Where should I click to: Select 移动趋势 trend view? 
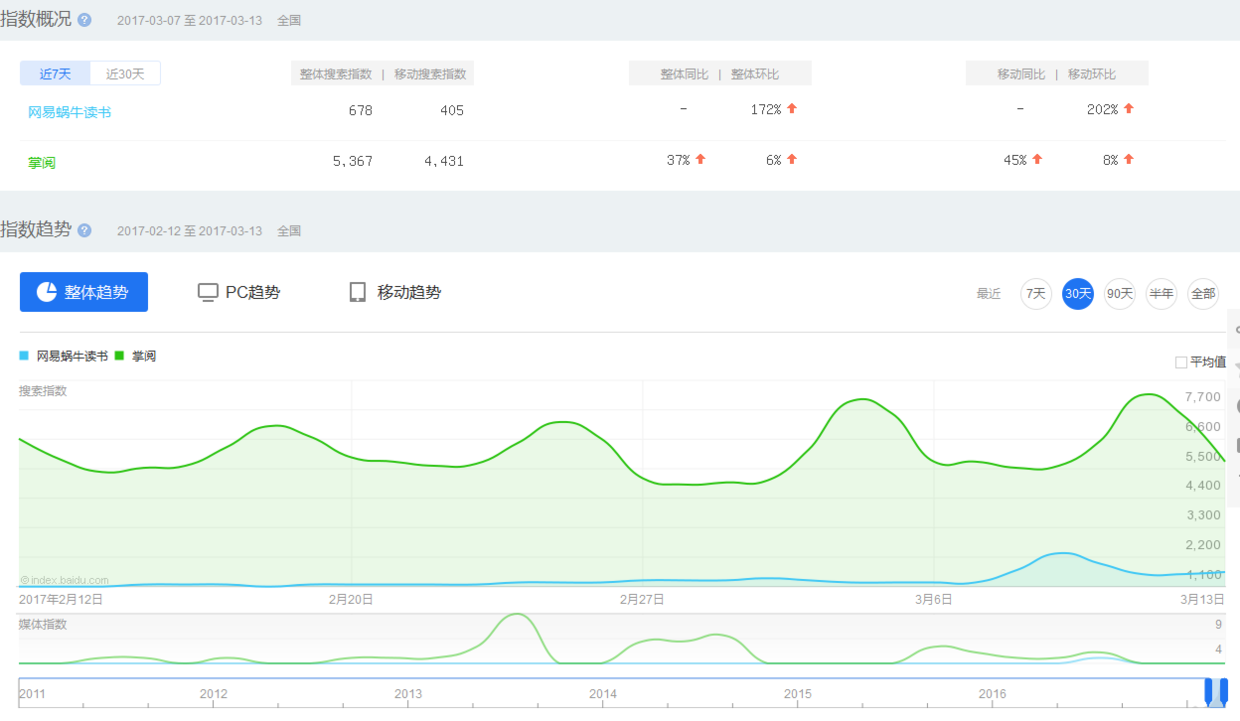[x=395, y=292]
